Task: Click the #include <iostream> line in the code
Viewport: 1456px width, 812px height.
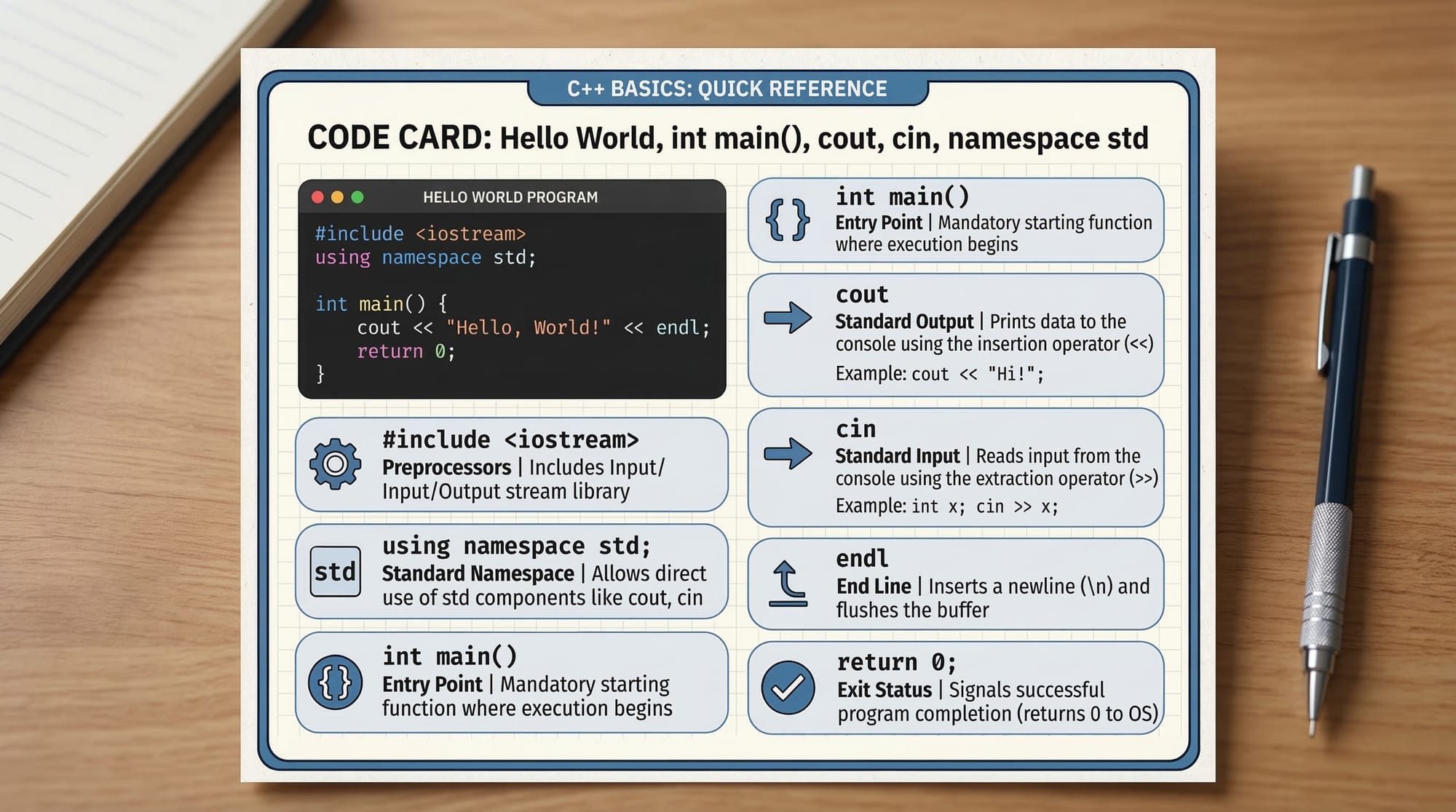Action: 420,234
